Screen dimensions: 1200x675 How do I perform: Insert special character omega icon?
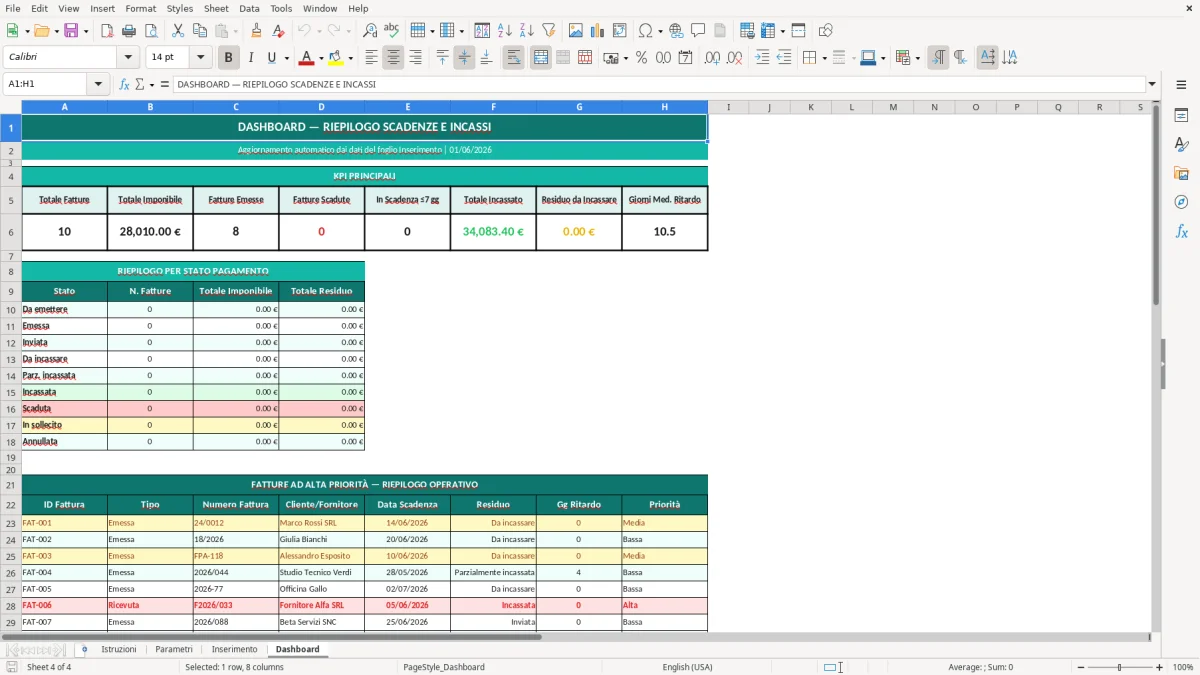coord(645,31)
